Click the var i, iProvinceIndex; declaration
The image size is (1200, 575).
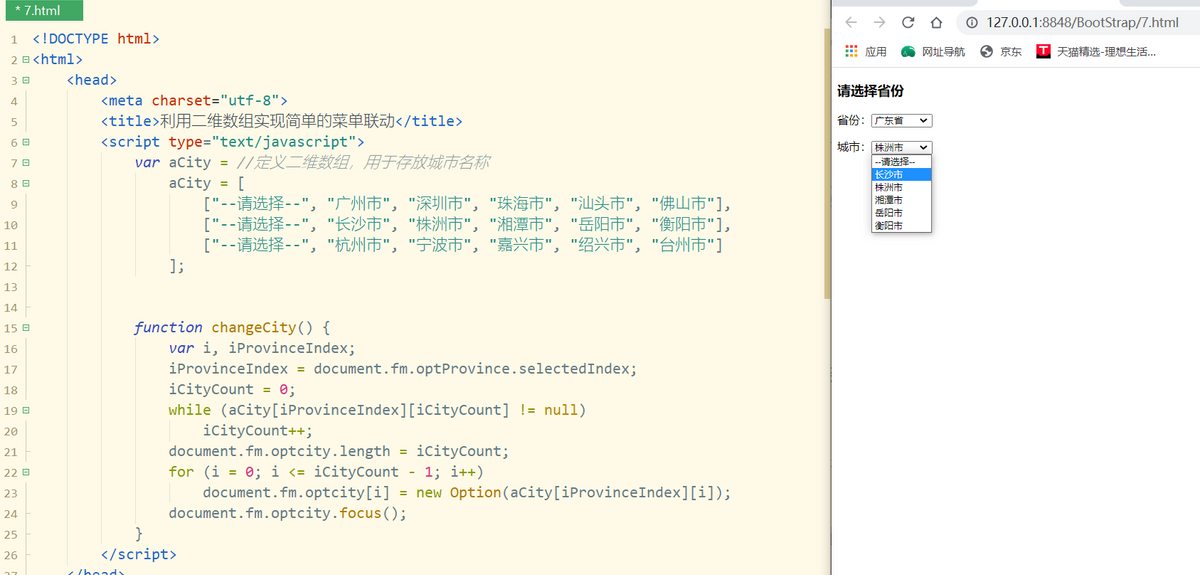pos(262,348)
